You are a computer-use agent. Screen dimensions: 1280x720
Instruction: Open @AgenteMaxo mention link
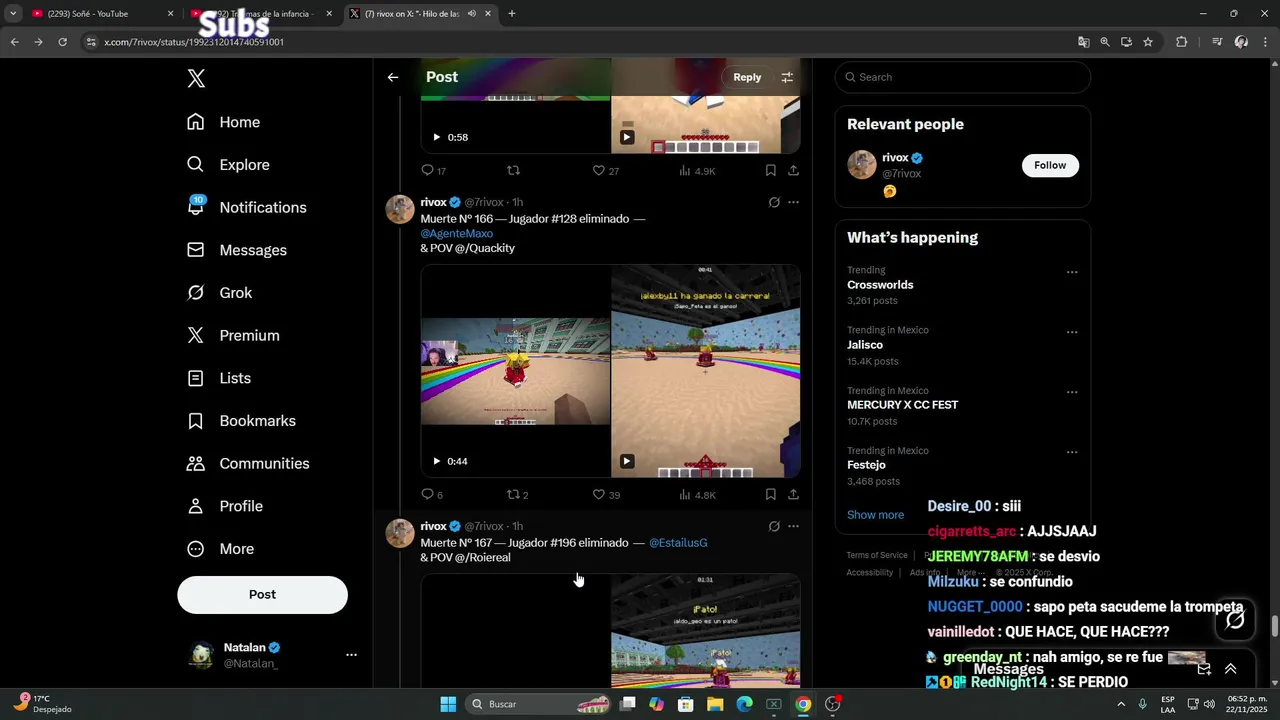[x=456, y=234]
